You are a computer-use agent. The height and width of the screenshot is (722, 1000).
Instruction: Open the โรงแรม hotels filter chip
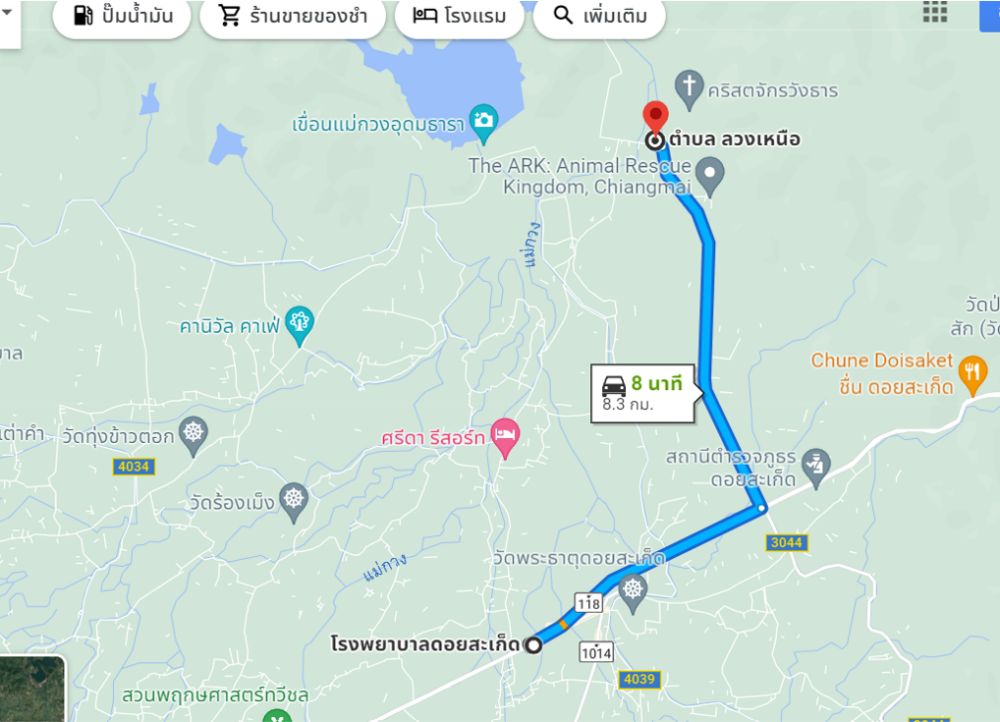click(x=459, y=16)
